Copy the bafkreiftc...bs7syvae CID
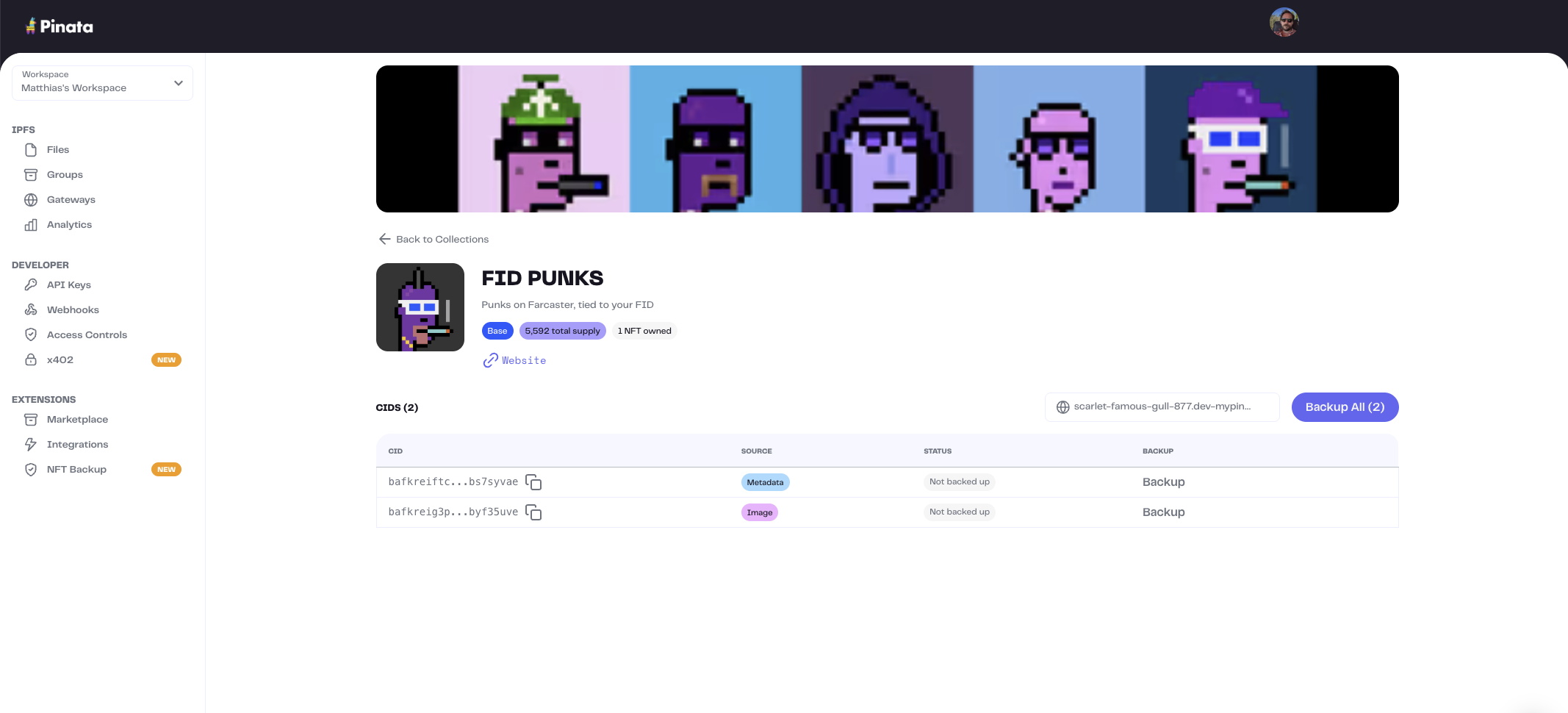 533,482
